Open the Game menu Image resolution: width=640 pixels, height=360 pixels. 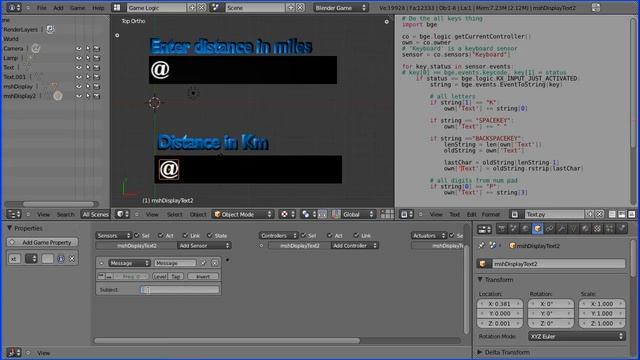(x=77, y=7)
